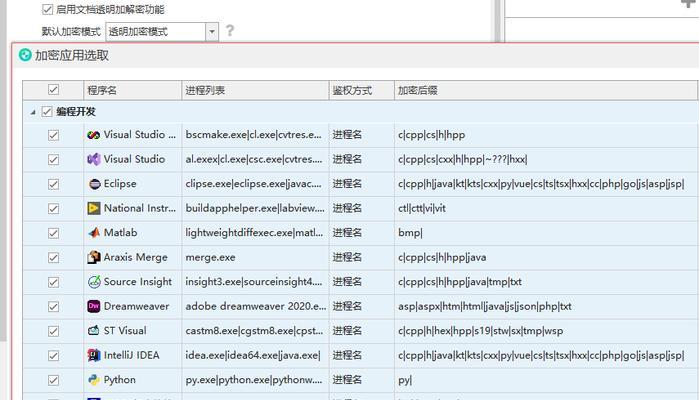Click the National Instruments LabVIEW icon
The width and height of the screenshot is (699, 400).
pos(94,208)
